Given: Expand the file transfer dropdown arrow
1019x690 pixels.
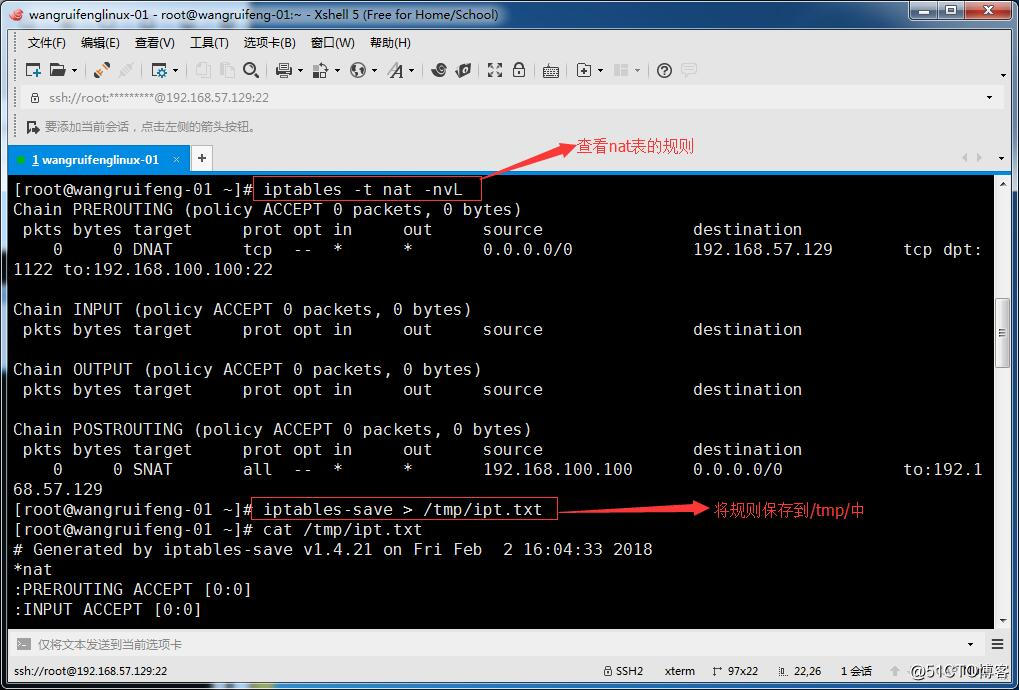Looking at the screenshot, I should [337, 70].
